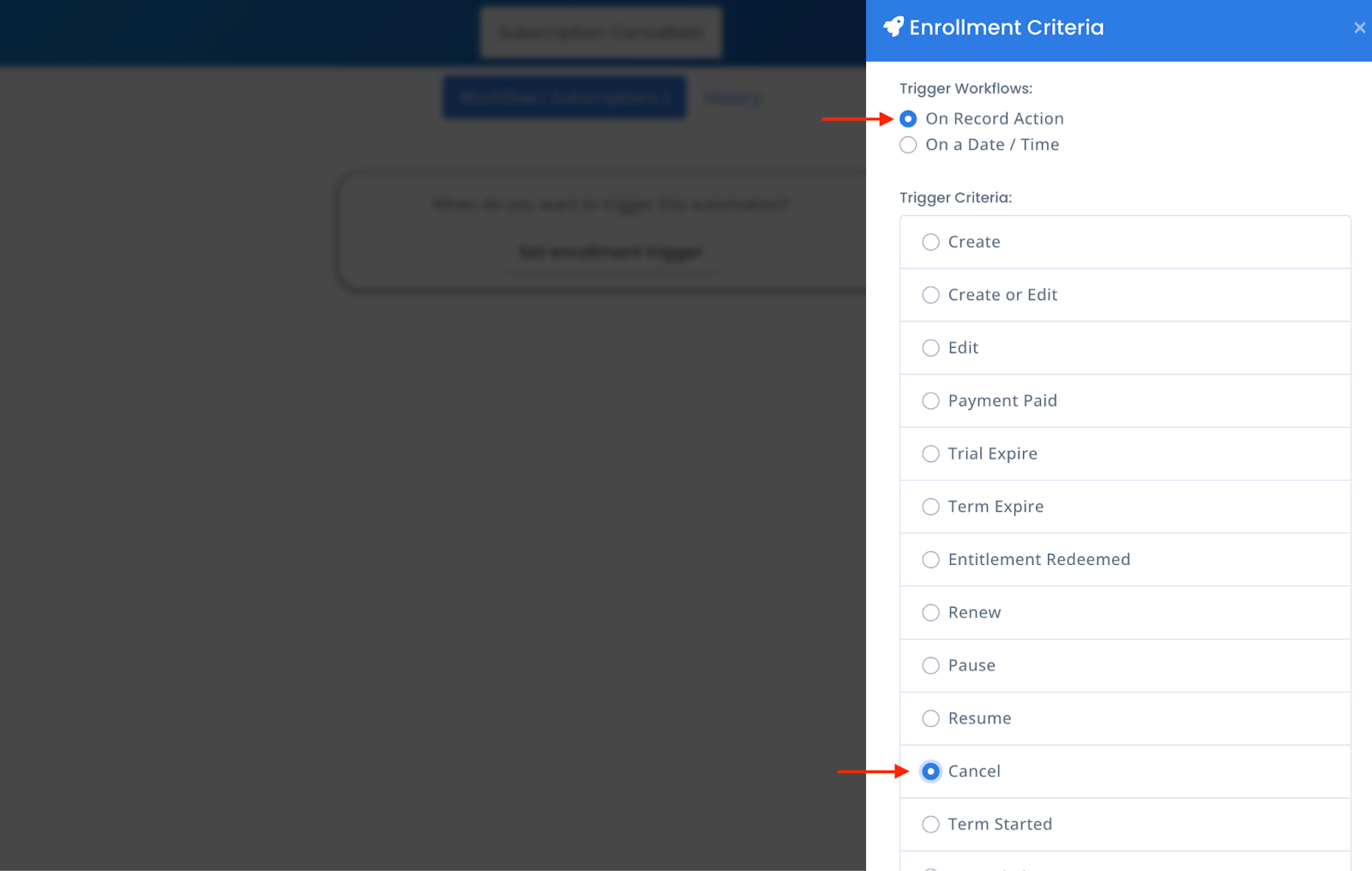The width and height of the screenshot is (1372, 871).
Task: Choose the "Trial Expire" trigger
Action: pos(930,454)
